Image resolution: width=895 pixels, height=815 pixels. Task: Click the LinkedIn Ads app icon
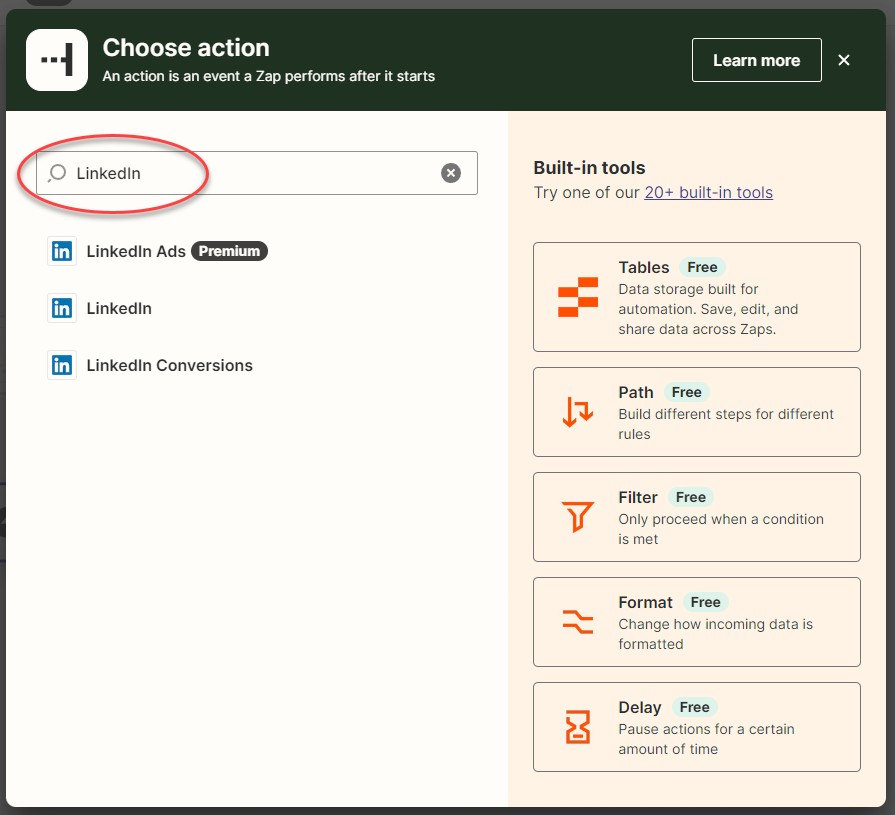[x=62, y=251]
